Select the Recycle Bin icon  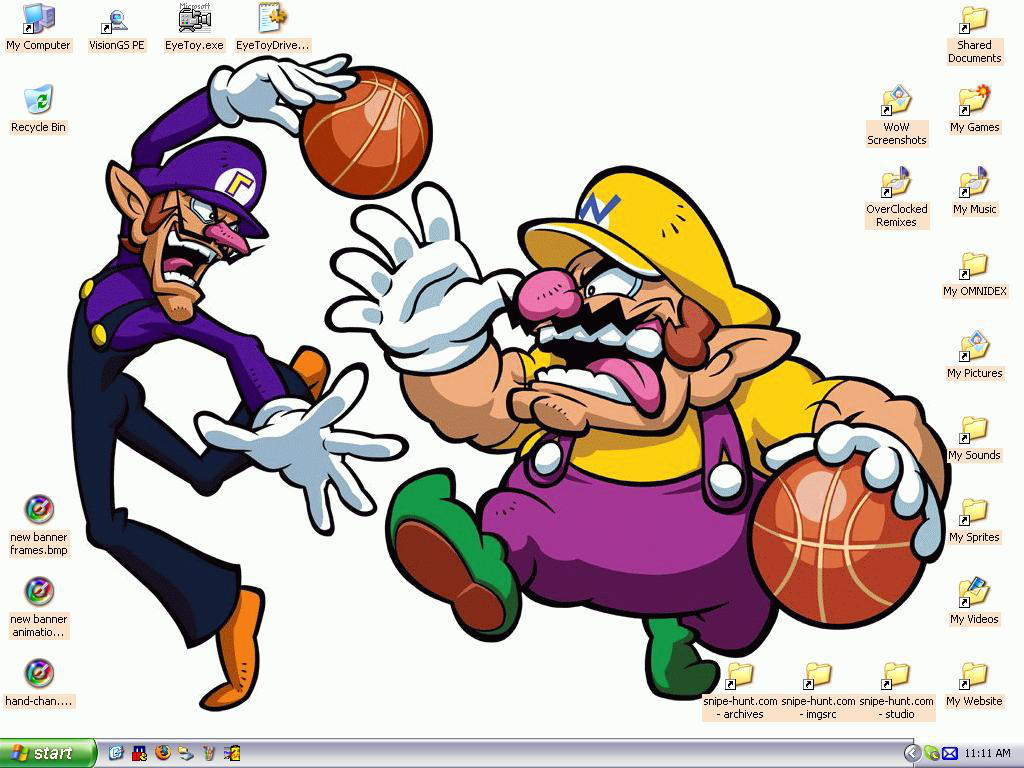39,101
